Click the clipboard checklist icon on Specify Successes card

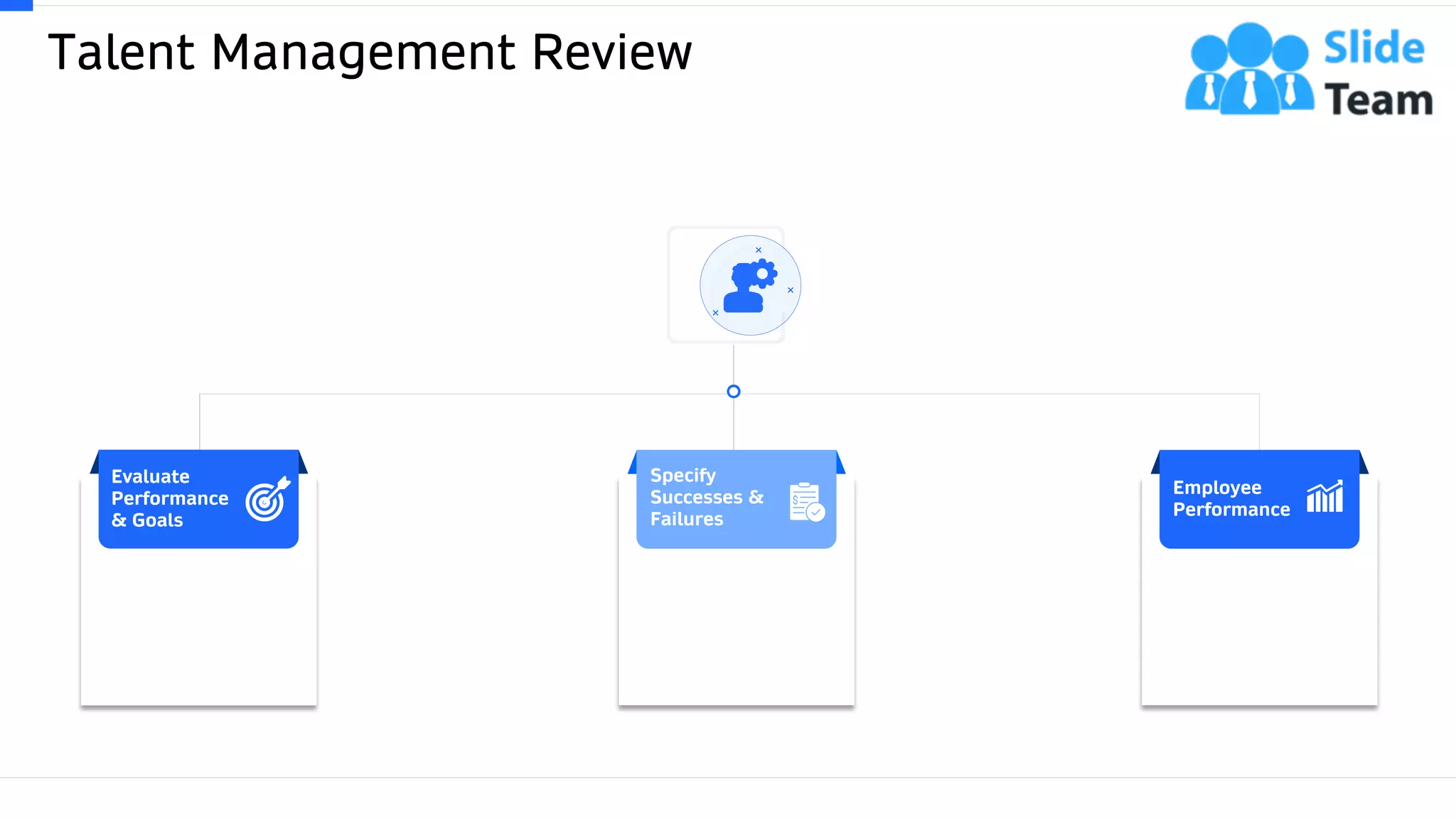(807, 502)
